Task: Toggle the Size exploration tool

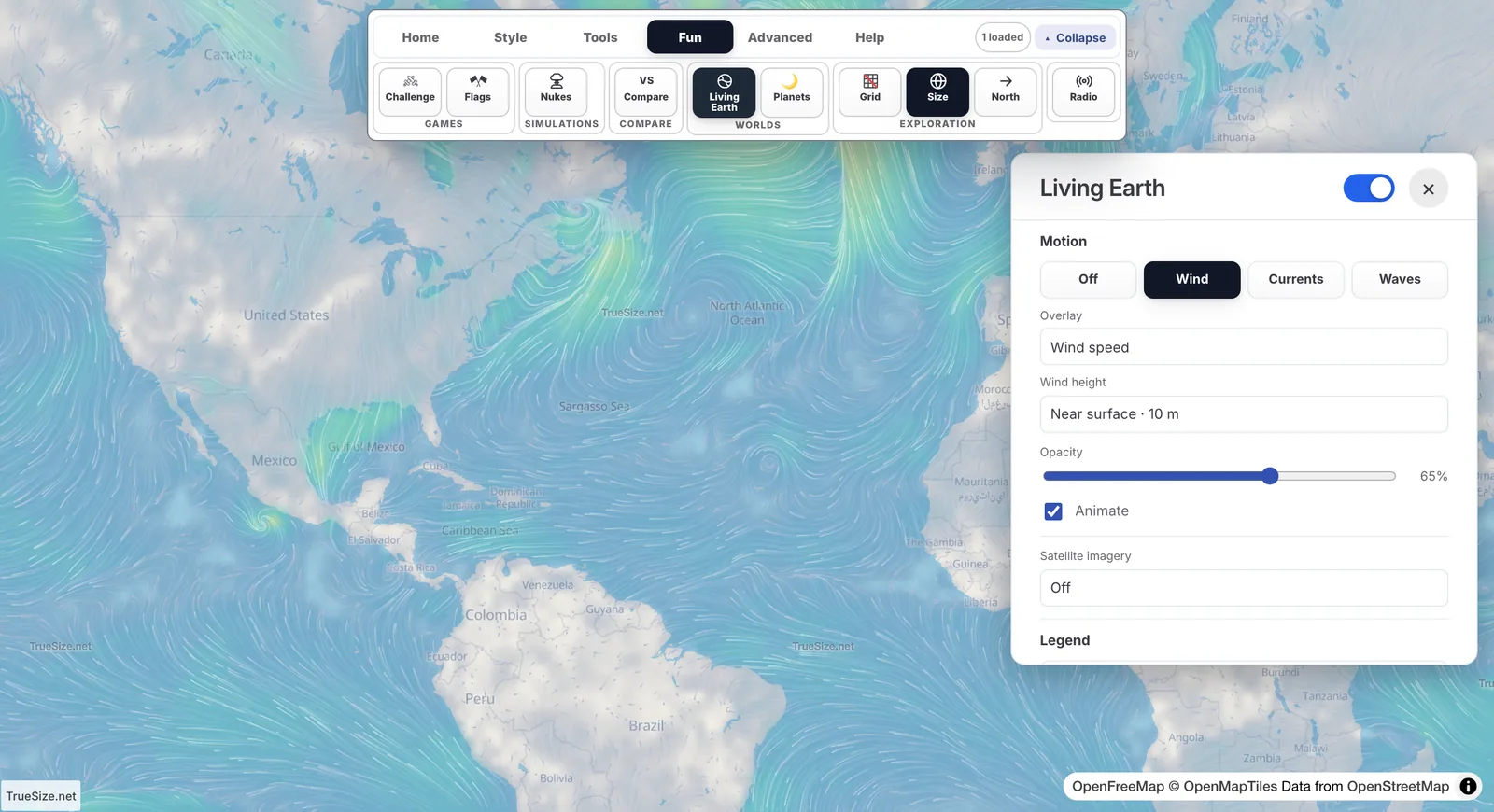Action: tap(937, 91)
